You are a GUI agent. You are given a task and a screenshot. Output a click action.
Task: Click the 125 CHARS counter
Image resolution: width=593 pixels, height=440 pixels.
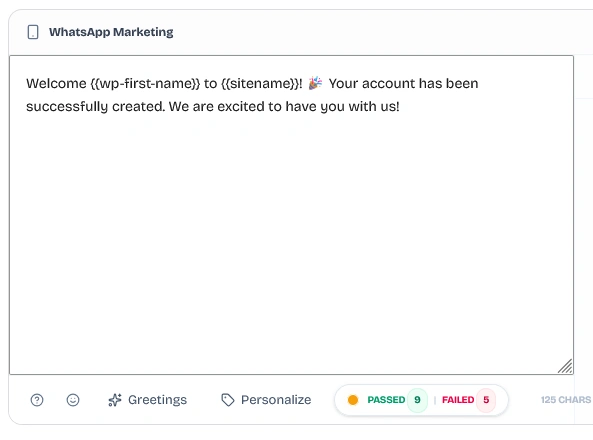[x=566, y=400]
